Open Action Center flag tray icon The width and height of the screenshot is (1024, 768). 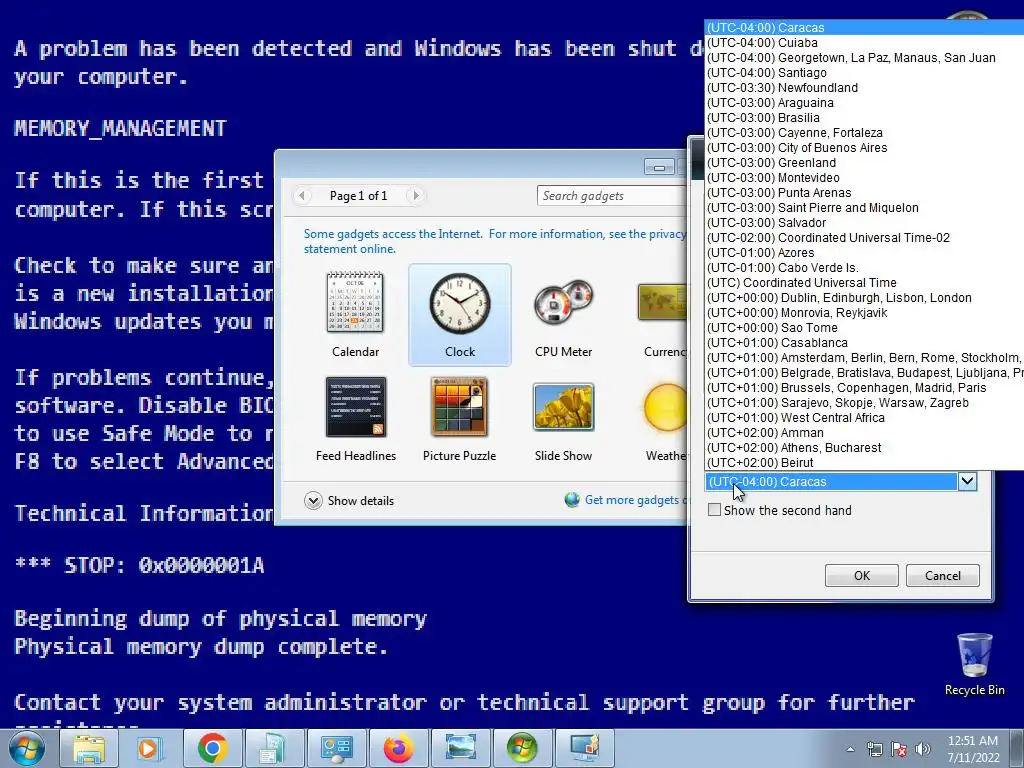[x=899, y=749]
